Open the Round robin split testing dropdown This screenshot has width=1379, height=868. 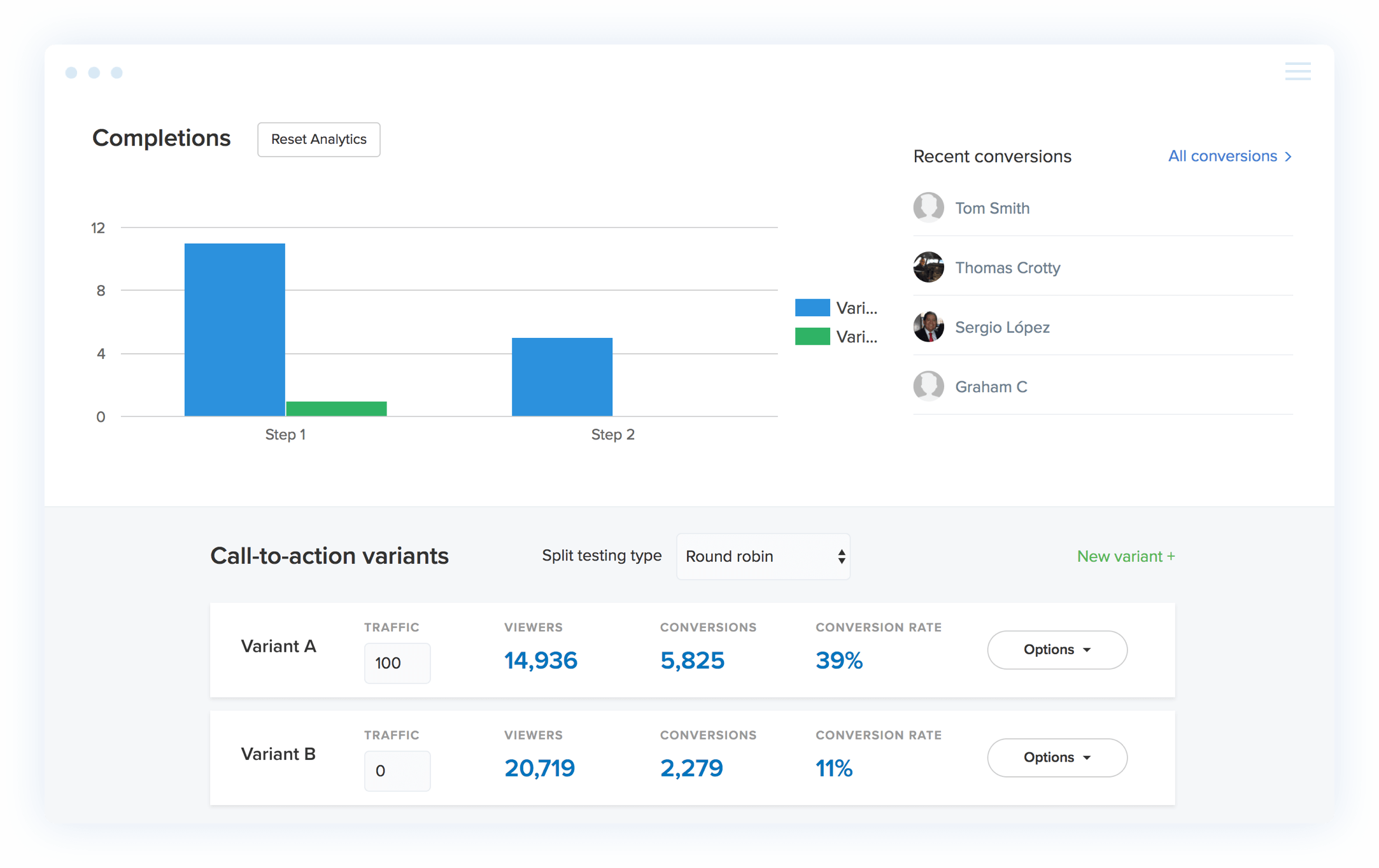[x=763, y=556]
